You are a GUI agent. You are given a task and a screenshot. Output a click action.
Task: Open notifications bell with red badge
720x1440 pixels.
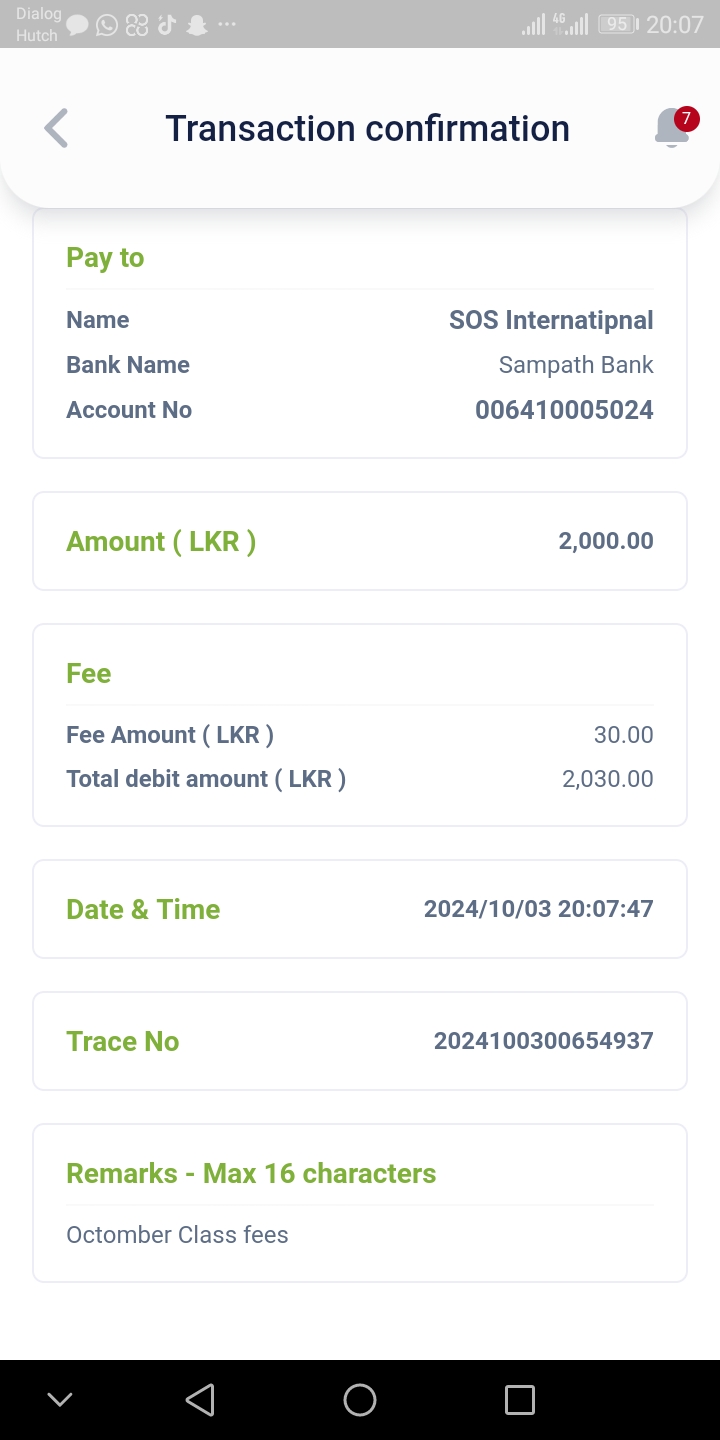coord(675,128)
